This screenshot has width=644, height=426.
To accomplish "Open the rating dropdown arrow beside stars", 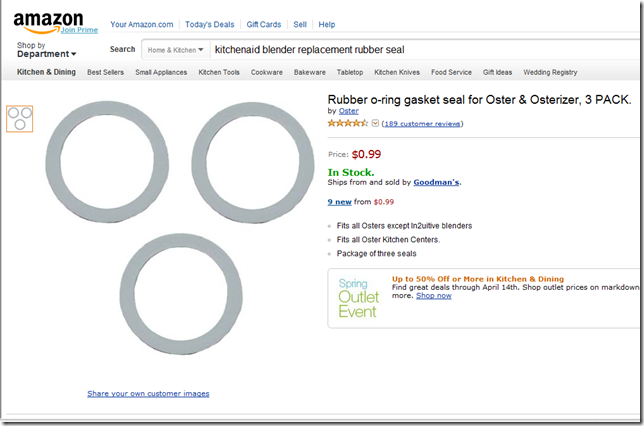I will point(375,124).
